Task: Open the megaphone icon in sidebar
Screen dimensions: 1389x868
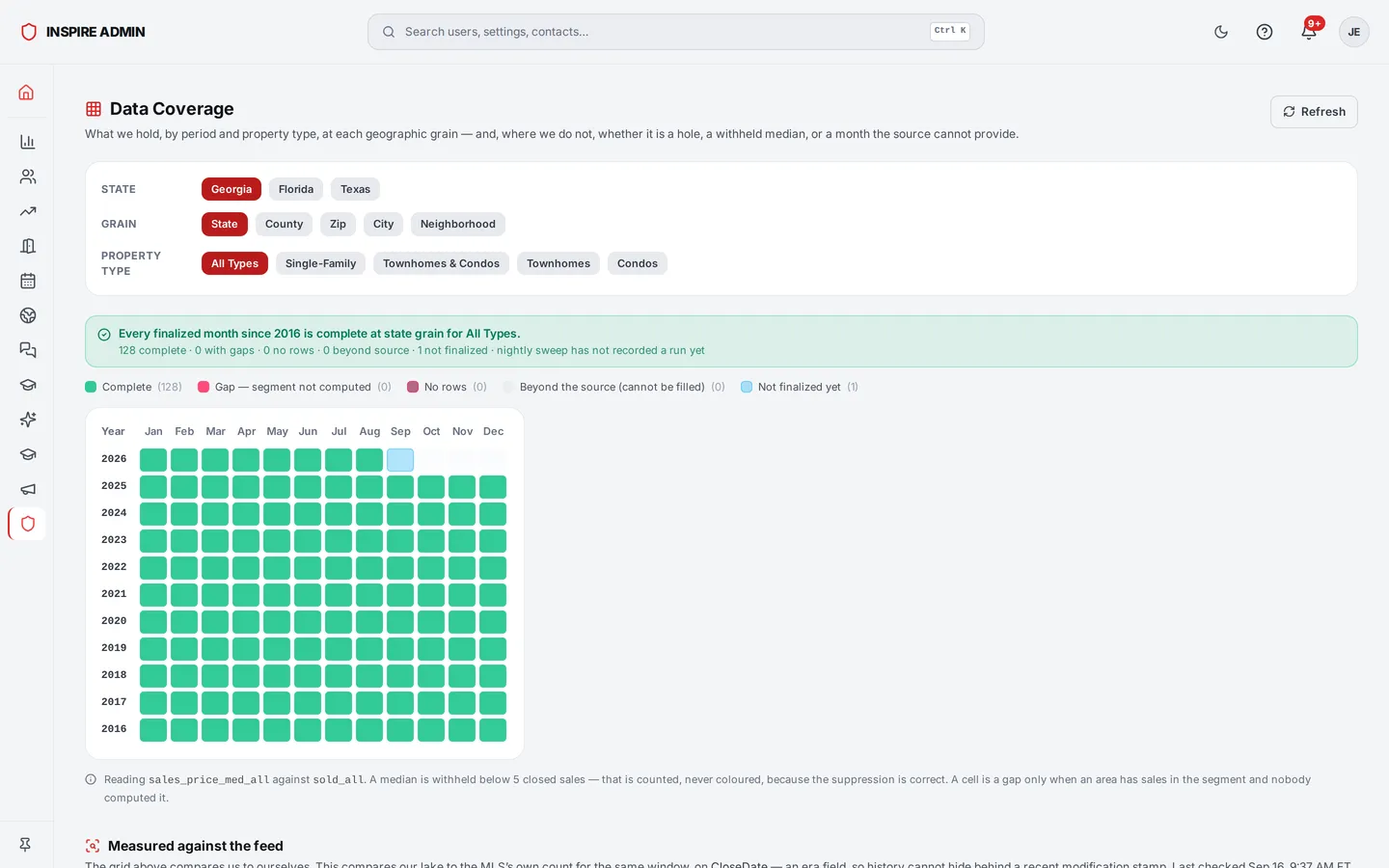Action: click(27, 489)
